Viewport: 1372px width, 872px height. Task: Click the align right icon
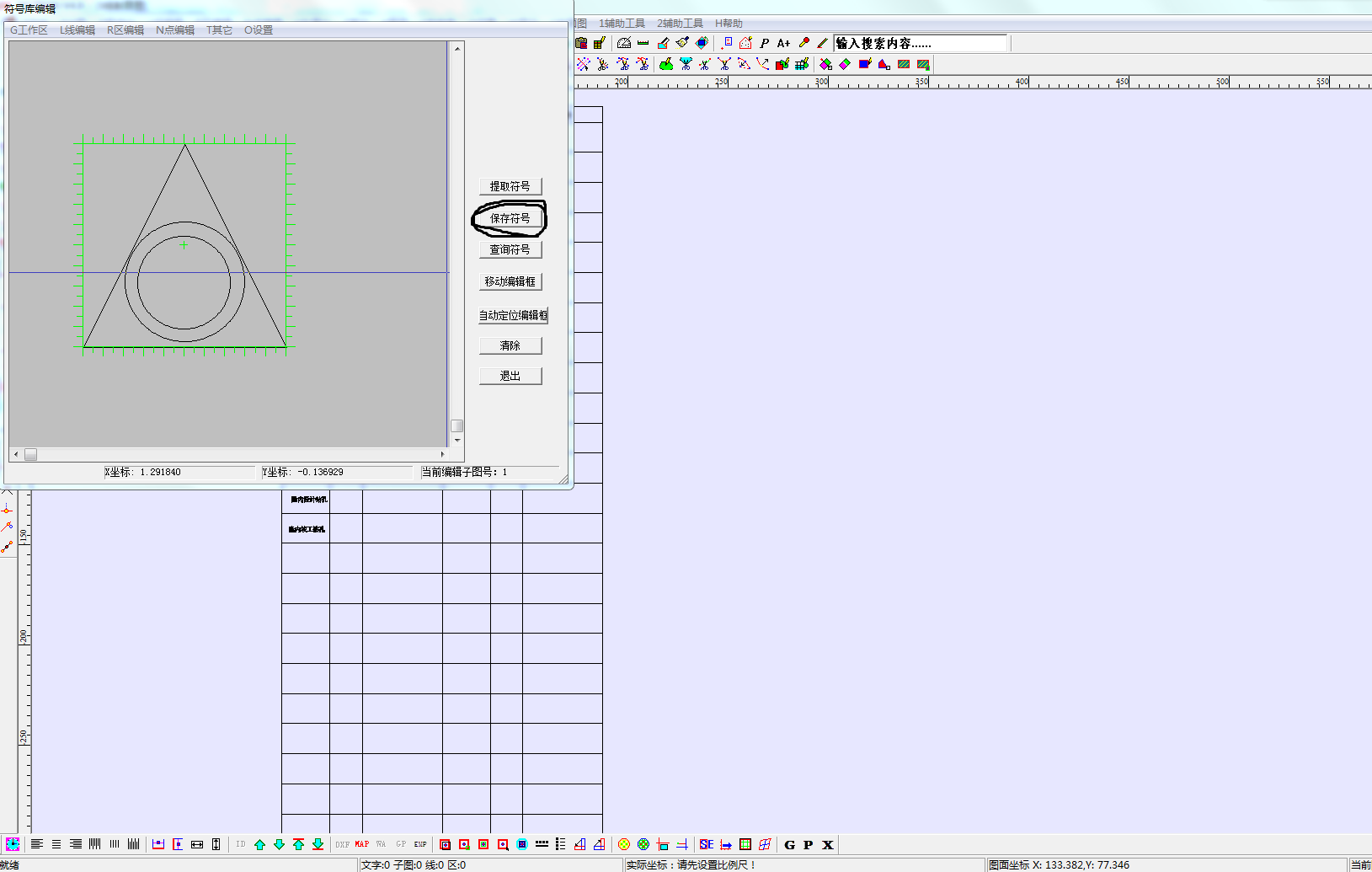76,844
